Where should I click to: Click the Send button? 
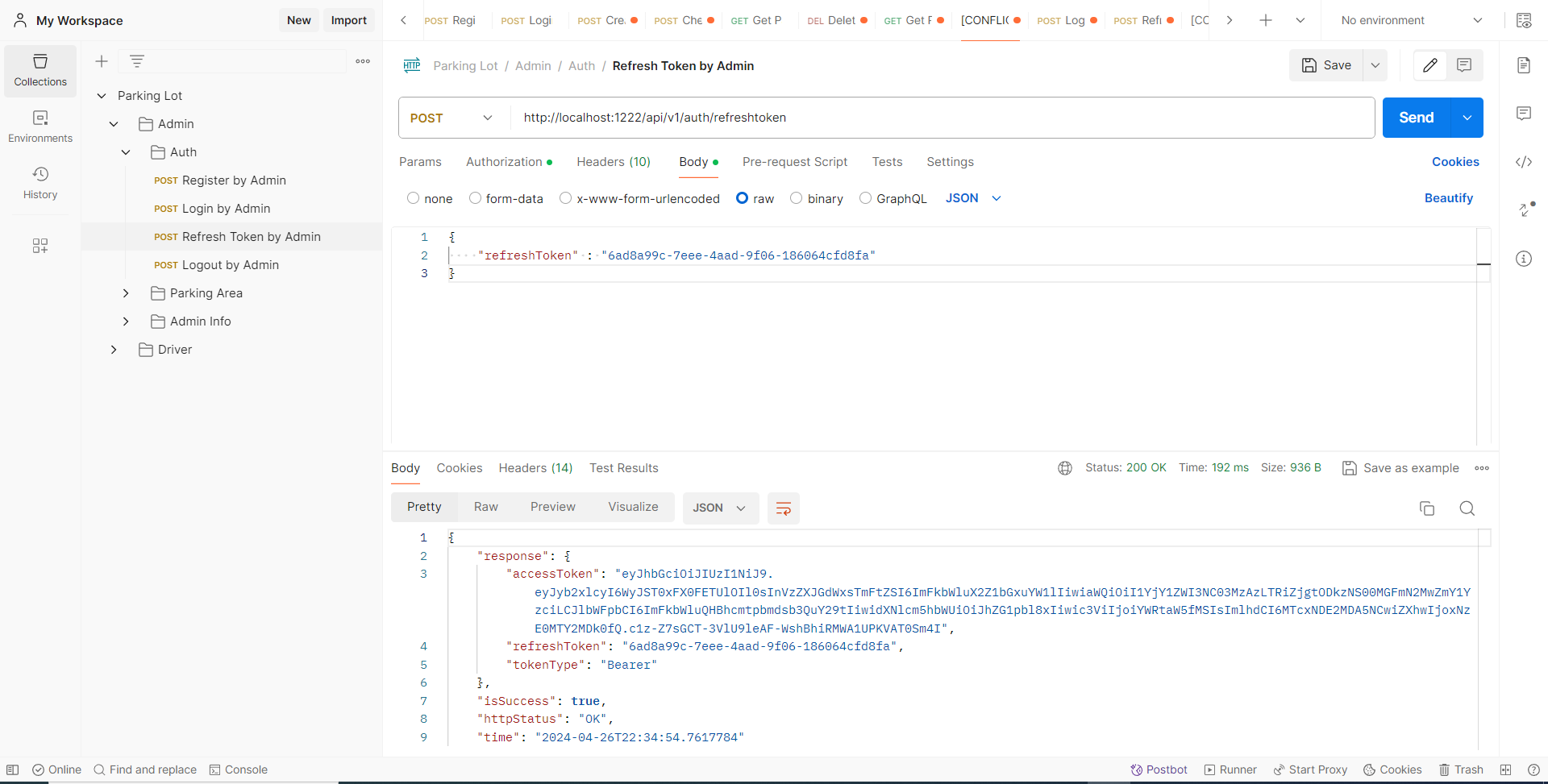(x=1417, y=118)
